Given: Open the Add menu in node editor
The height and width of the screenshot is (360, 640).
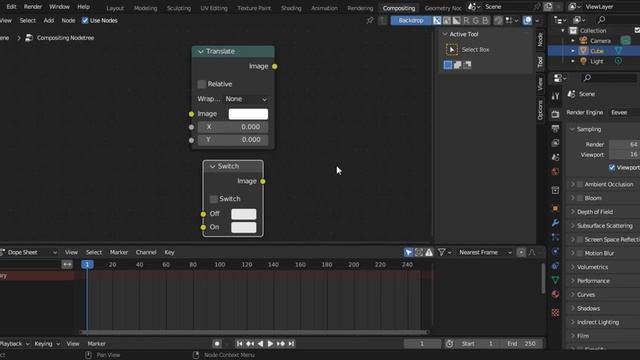Looking at the screenshot, I should tap(49, 20).
